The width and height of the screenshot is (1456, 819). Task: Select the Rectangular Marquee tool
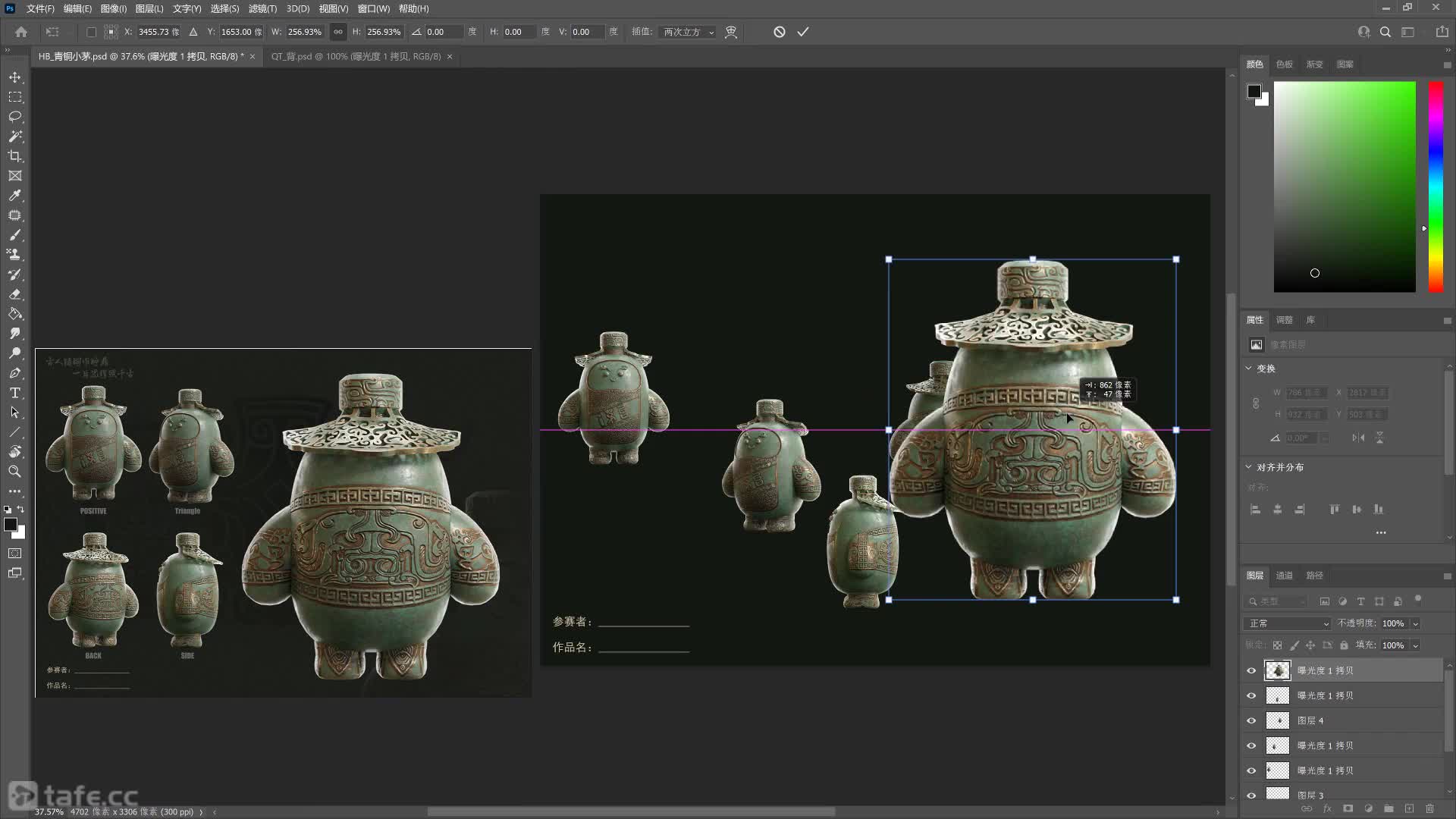[14, 97]
